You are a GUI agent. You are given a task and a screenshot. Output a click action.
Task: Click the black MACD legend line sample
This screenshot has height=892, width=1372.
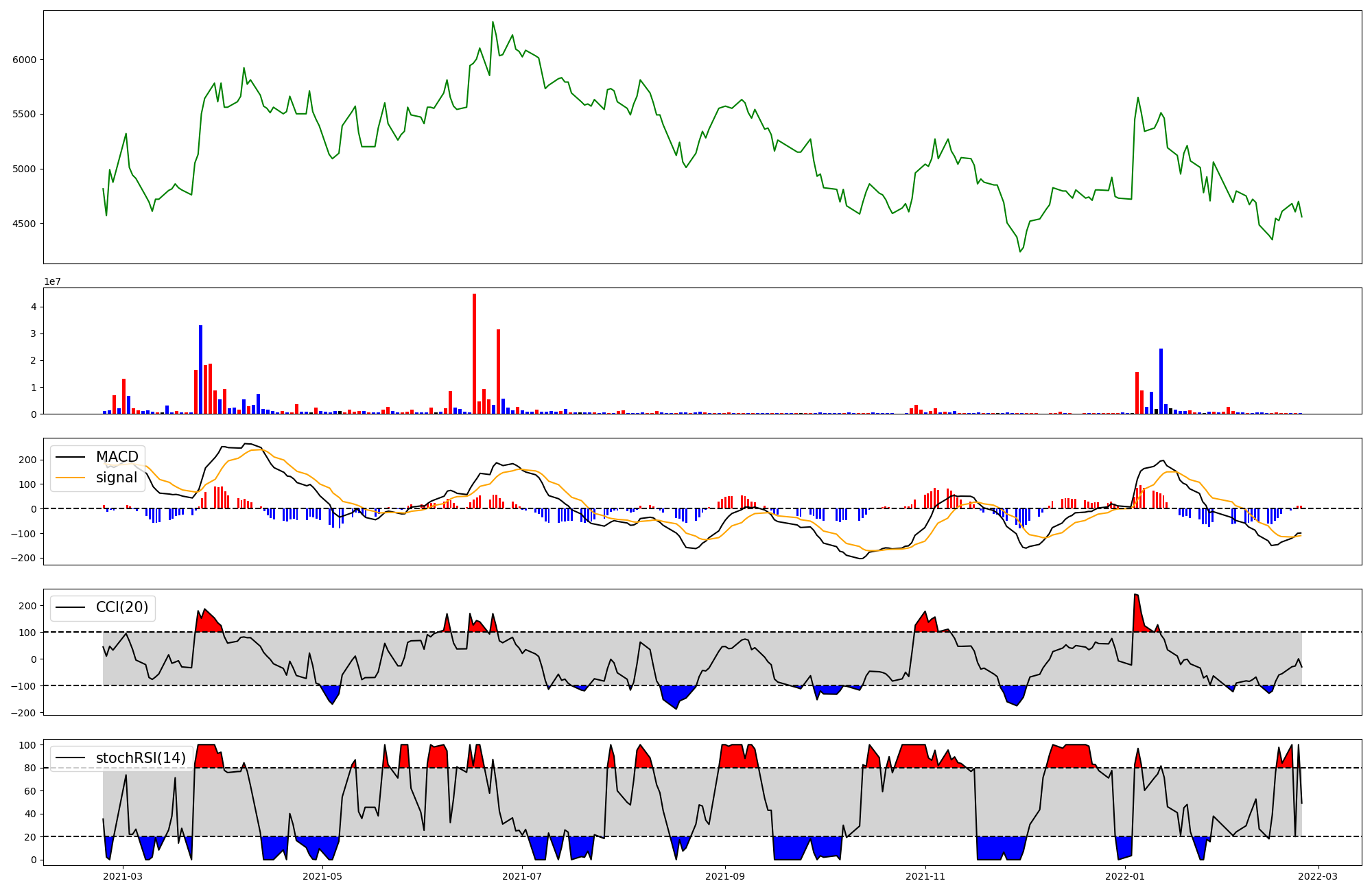(x=71, y=457)
